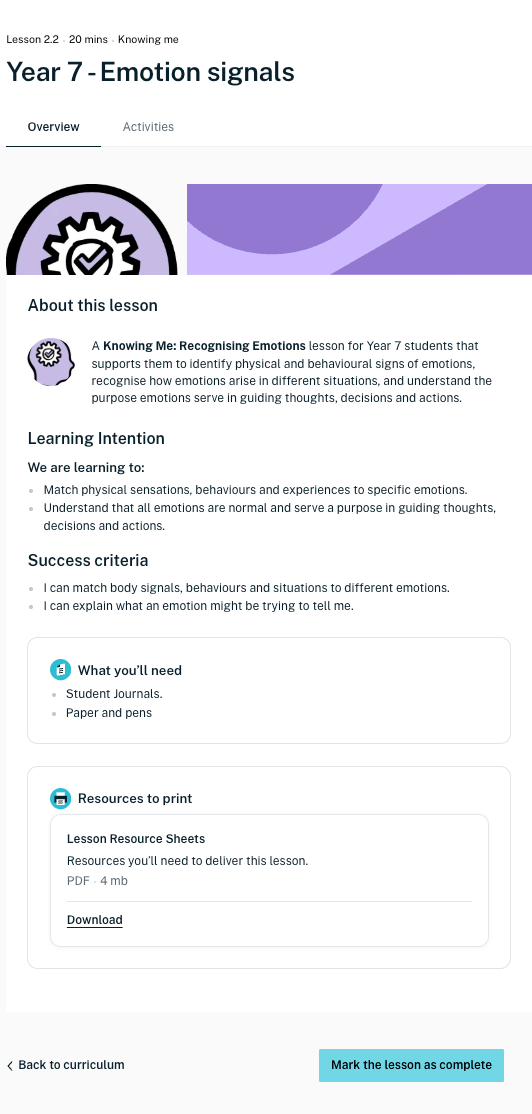Download the Lesson Resource Sheets PDF

click(94, 920)
